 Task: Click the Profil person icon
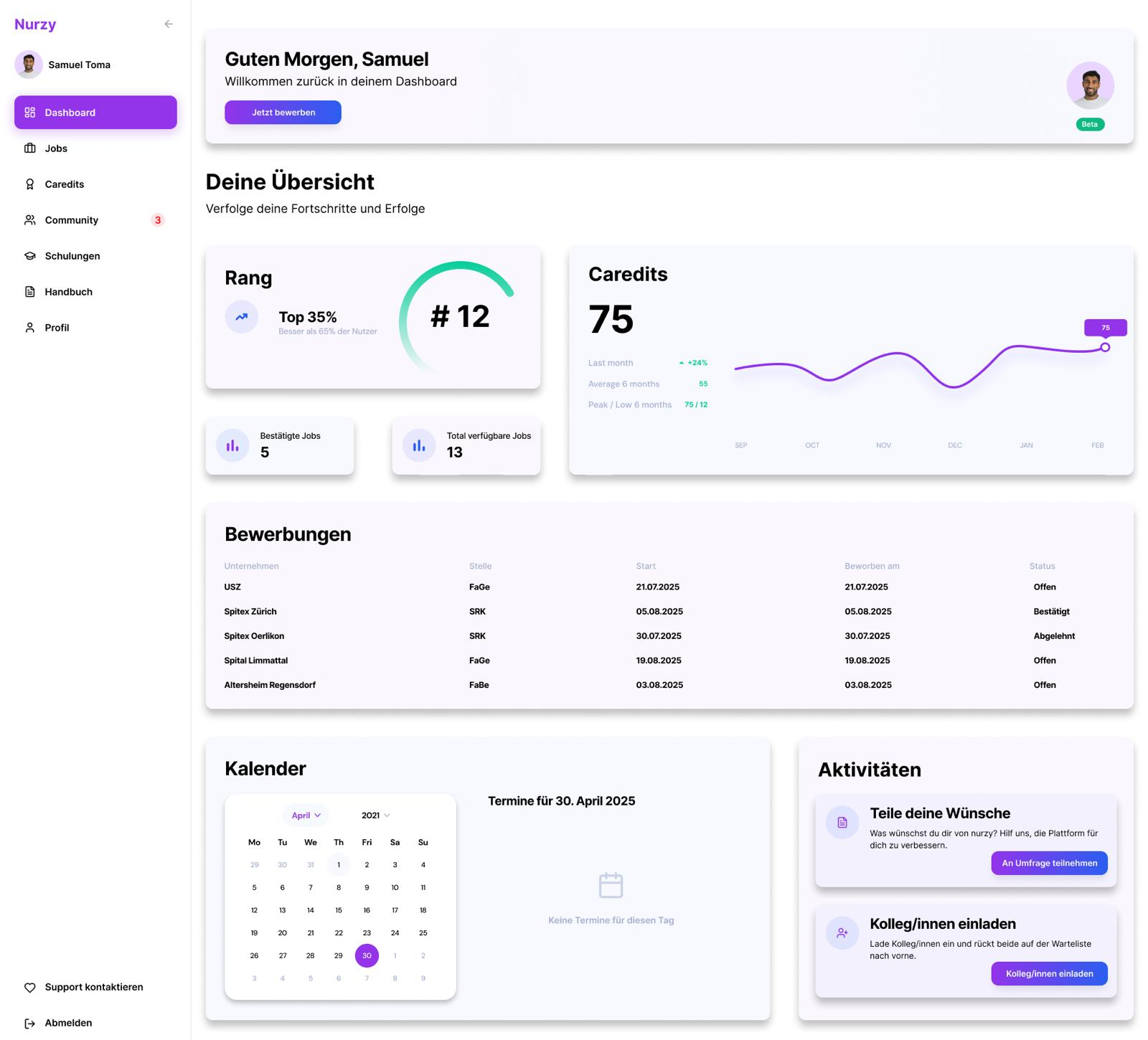(x=30, y=328)
